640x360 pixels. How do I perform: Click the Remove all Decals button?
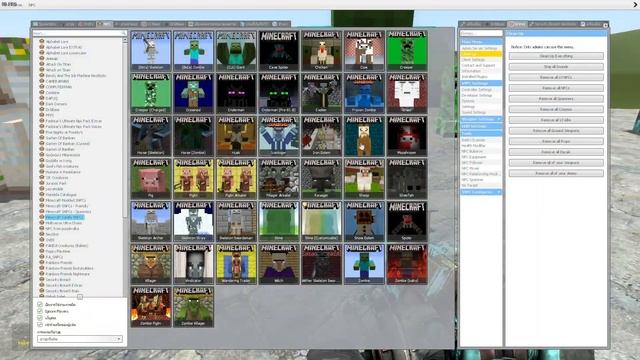point(556,152)
